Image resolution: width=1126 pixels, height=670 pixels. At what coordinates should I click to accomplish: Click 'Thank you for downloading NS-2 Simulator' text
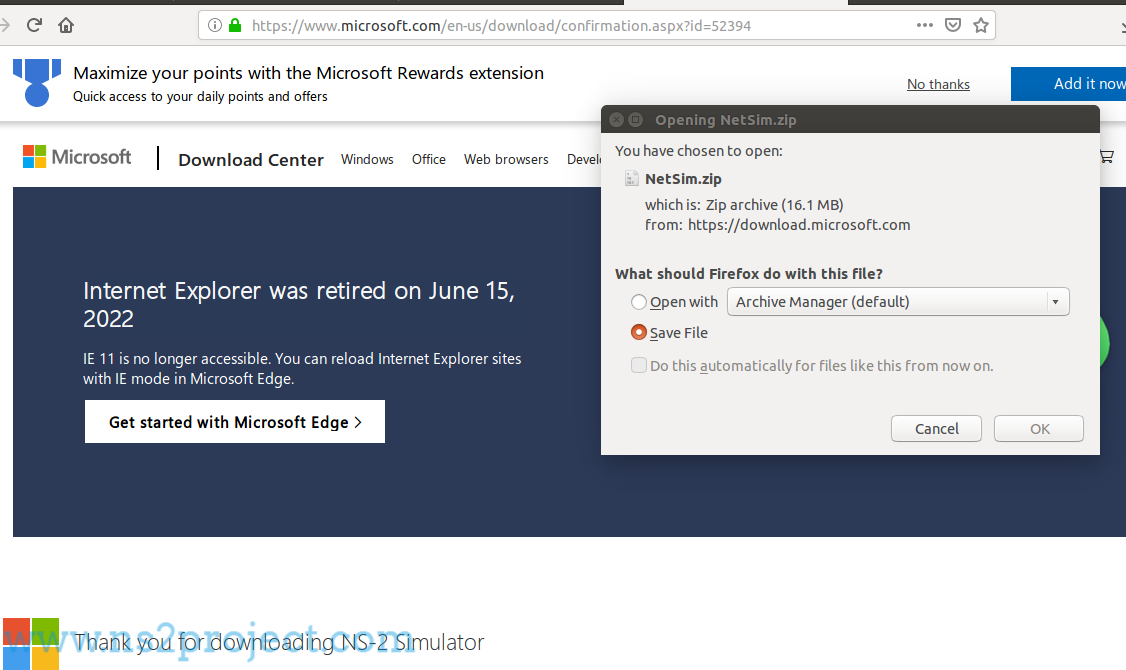(279, 642)
